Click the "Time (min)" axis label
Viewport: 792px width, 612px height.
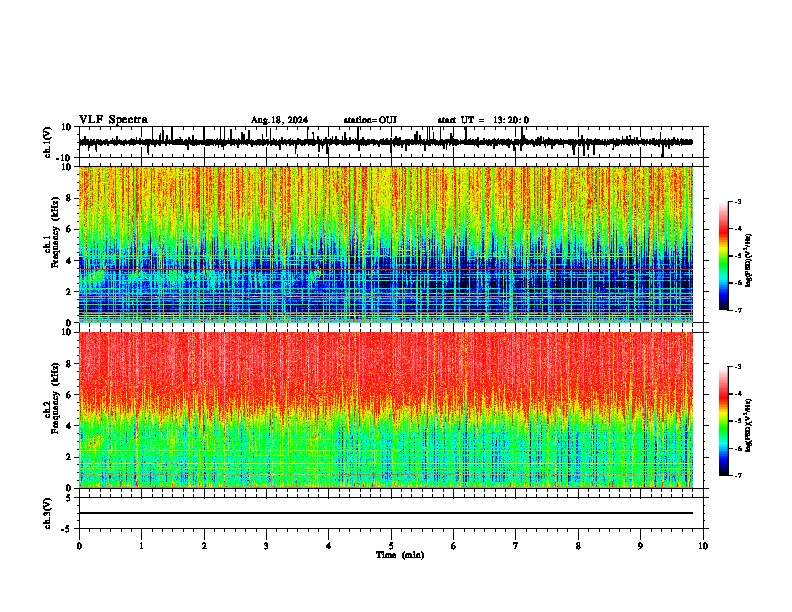coord(400,555)
